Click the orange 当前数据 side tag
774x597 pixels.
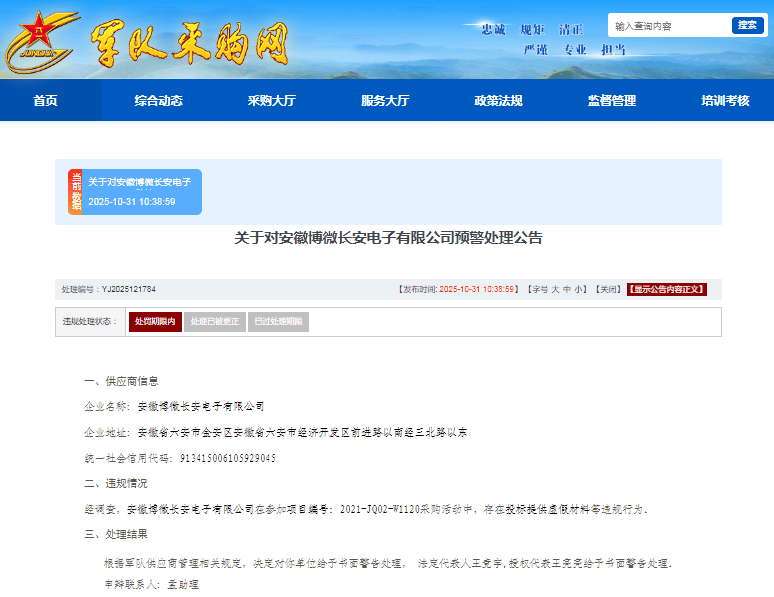click(75, 192)
